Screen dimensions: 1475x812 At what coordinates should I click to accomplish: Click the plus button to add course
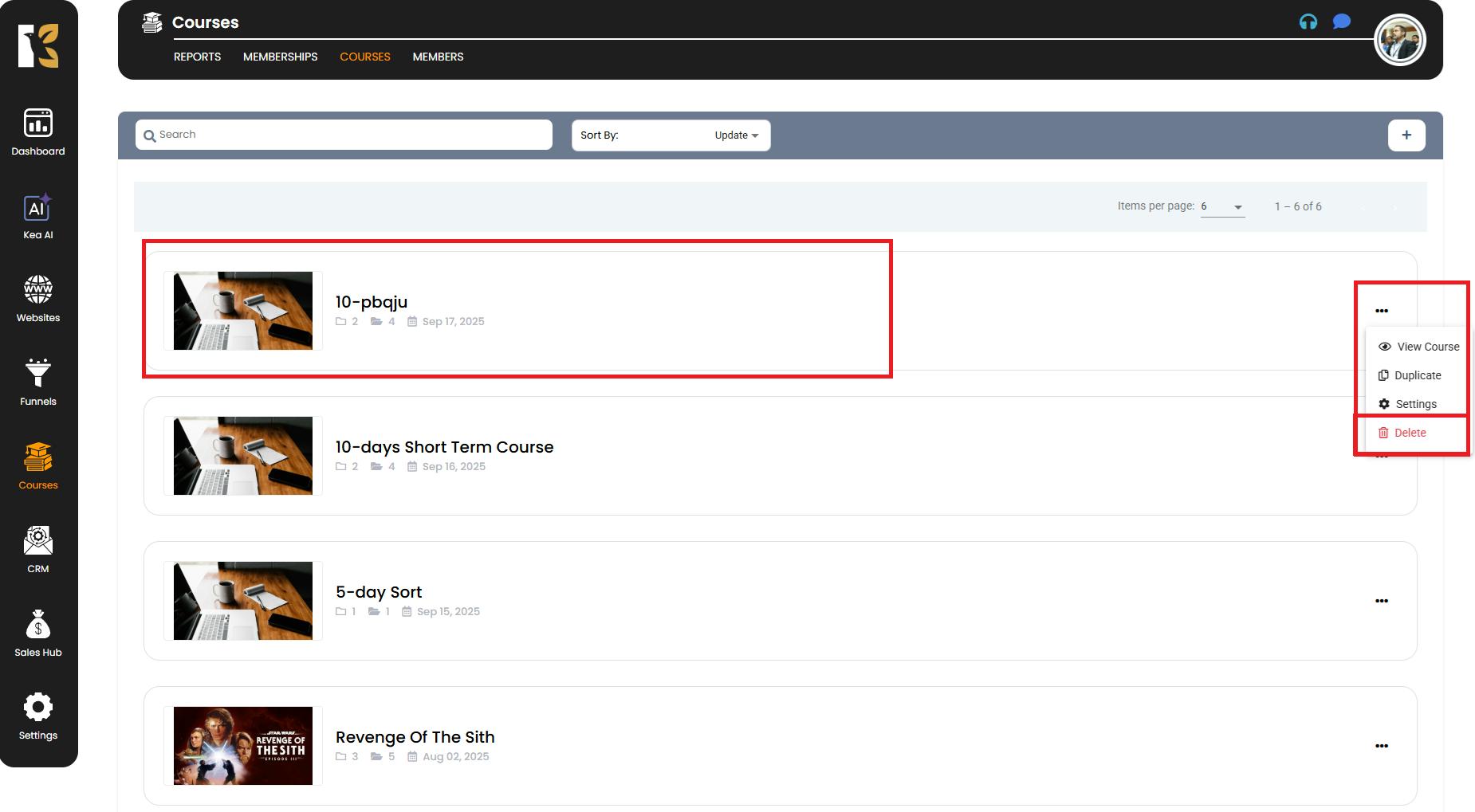(1406, 135)
